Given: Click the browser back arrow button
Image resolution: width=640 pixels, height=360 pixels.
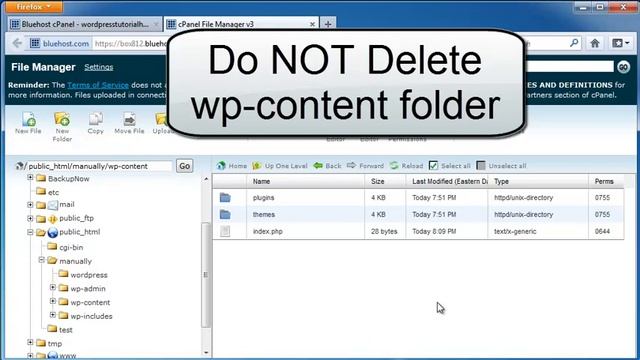Looking at the screenshot, I should pyautogui.click(x=17, y=43).
